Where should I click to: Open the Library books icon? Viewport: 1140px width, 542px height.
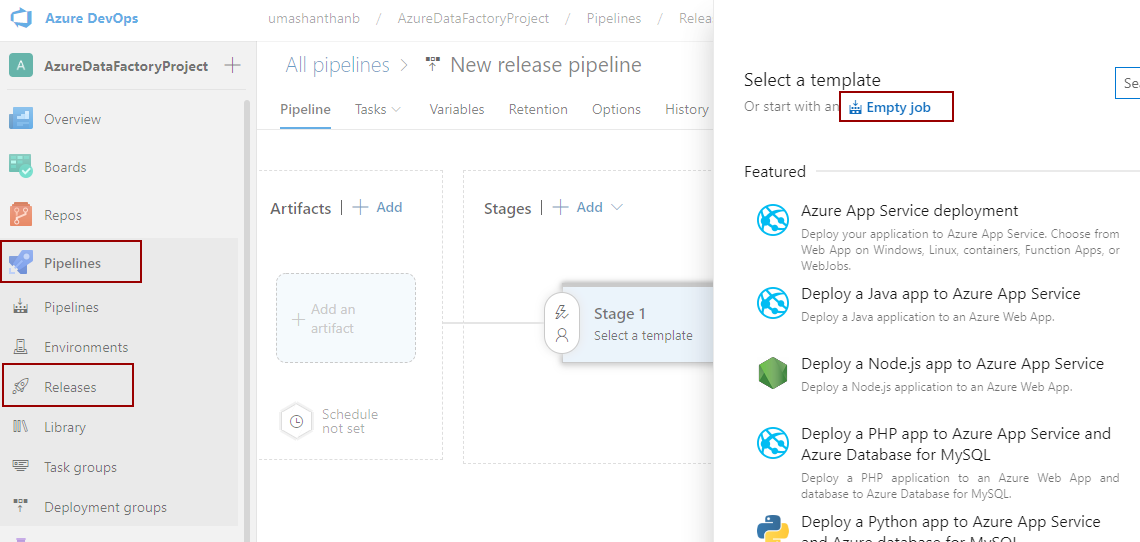pos(20,427)
